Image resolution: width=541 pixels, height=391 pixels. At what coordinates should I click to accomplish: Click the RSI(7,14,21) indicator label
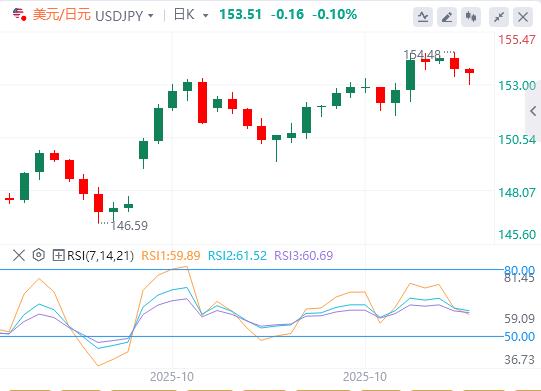100,256
